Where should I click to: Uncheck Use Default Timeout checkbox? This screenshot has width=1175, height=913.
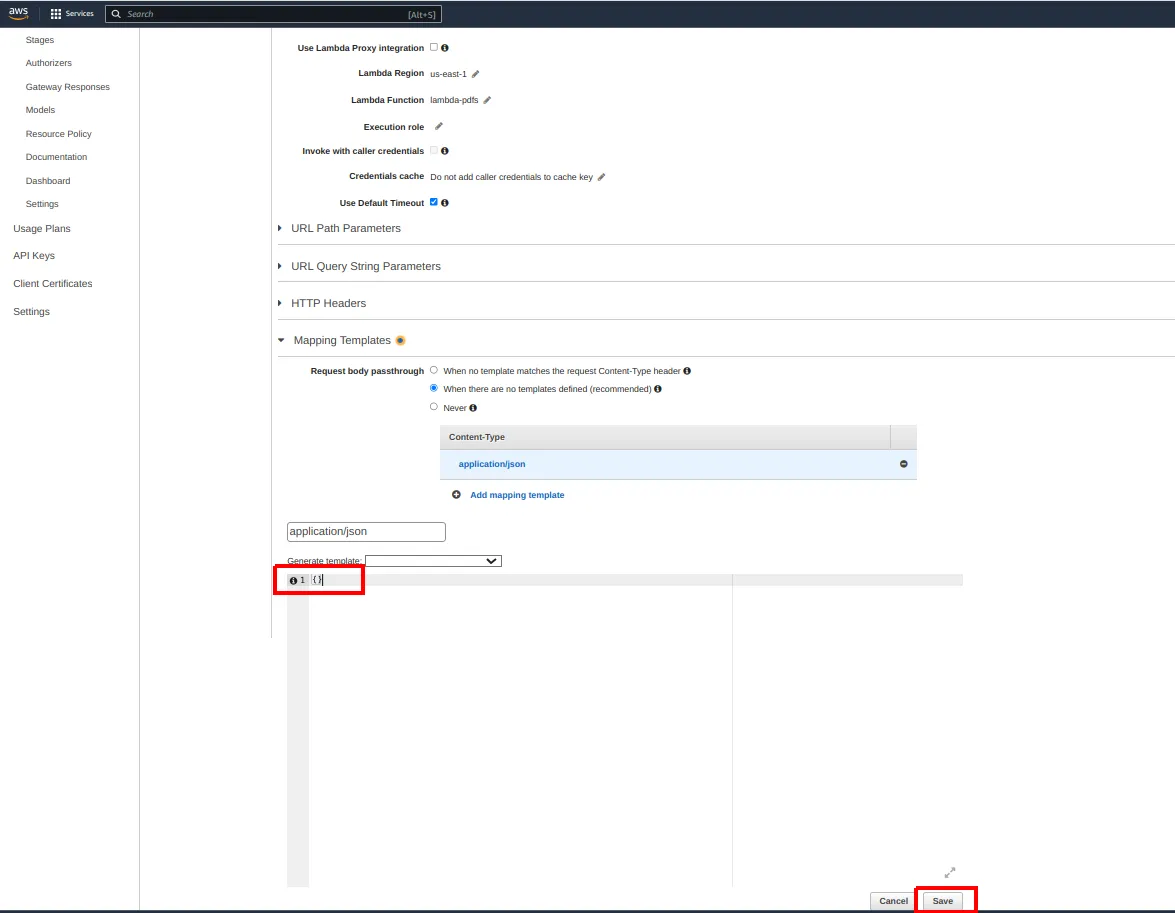[x=434, y=202]
